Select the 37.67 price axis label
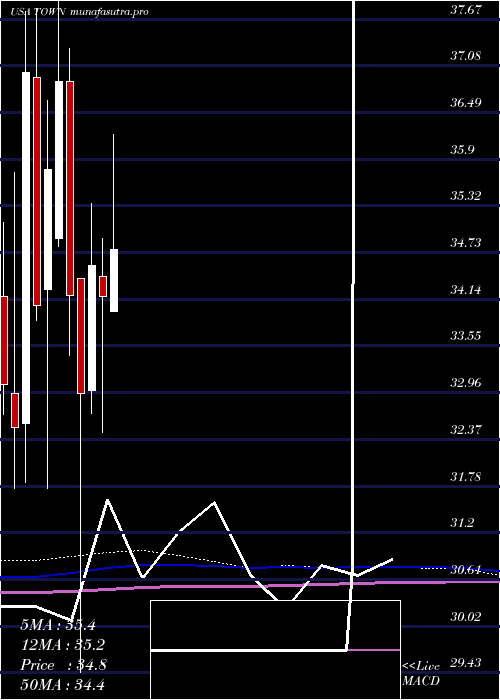This screenshot has width=500, height=700. click(x=466, y=10)
